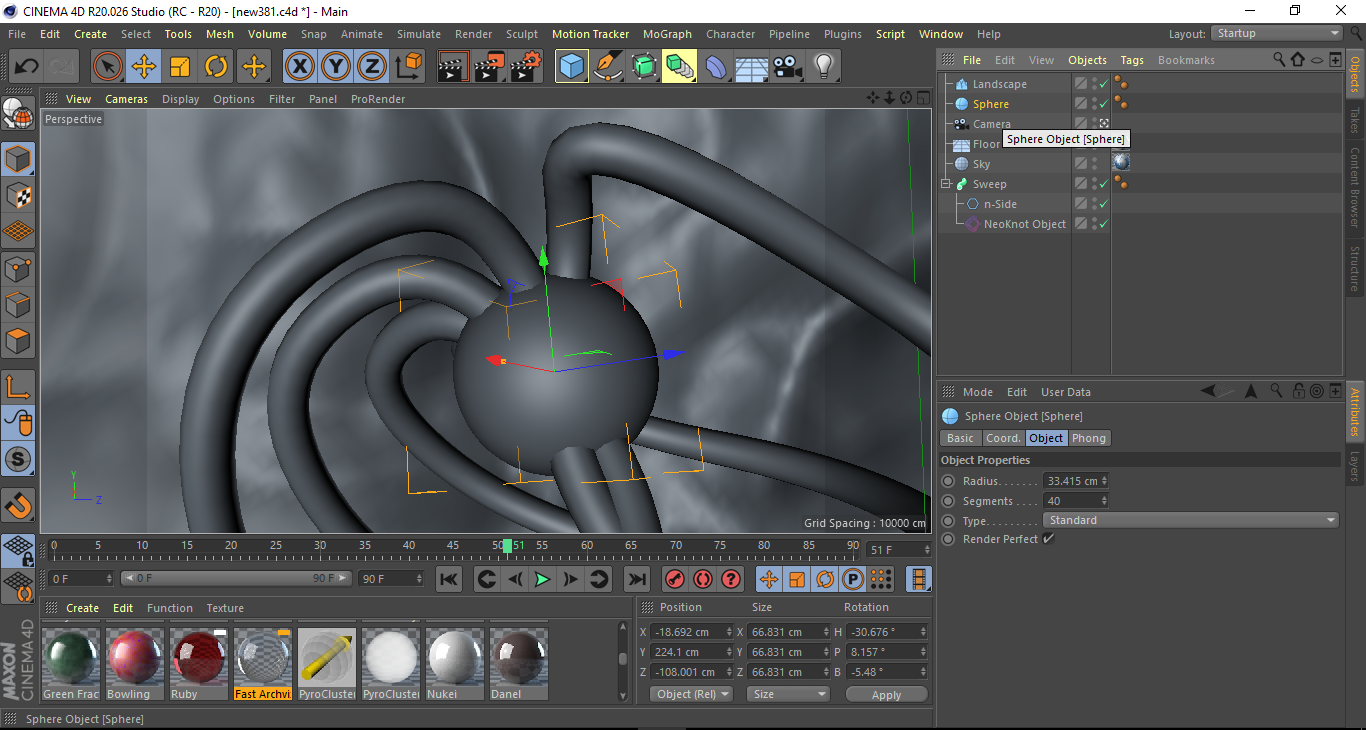Toggle Y axis lock
Image resolution: width=1366 pixels, height=730 pixels.
pyautogui.click(x=336, y=67)
